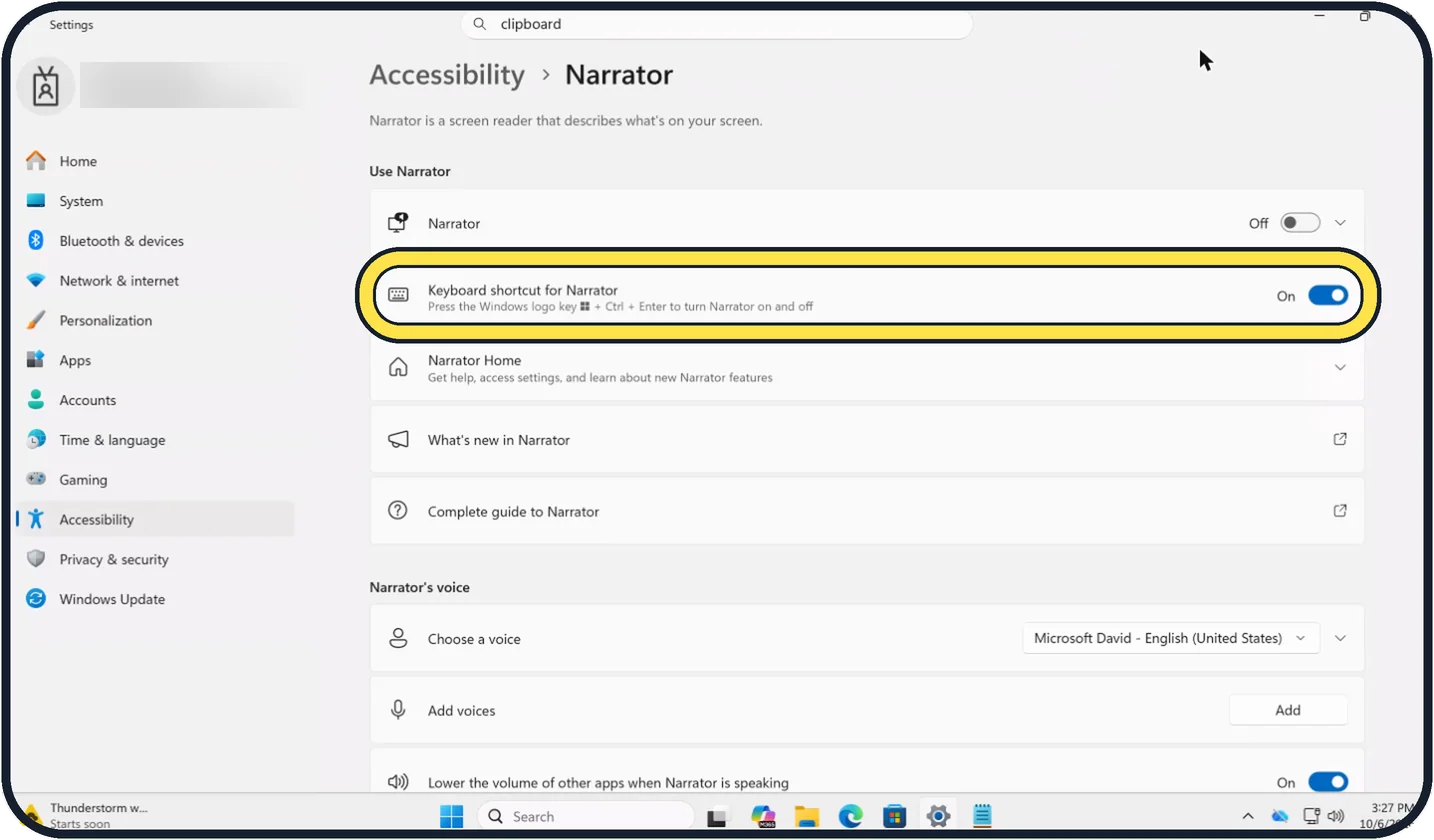Image resolution: width=1434 pixels, height=840 pixels.
Task: Click the Windows Update icon
Action: pos(36,599)
